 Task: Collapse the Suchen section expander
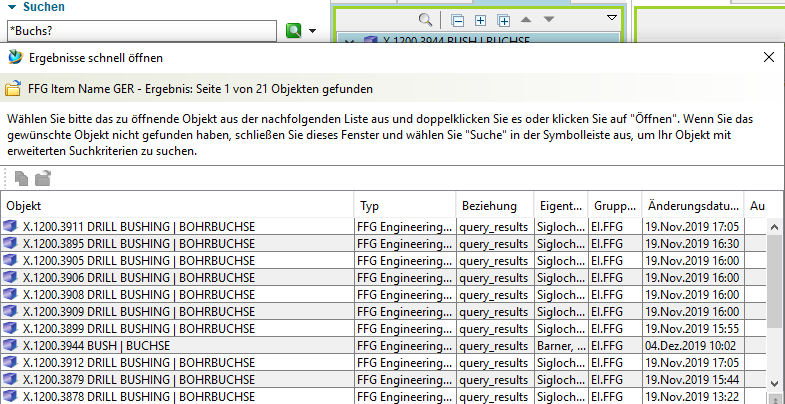tap(11, 6)
